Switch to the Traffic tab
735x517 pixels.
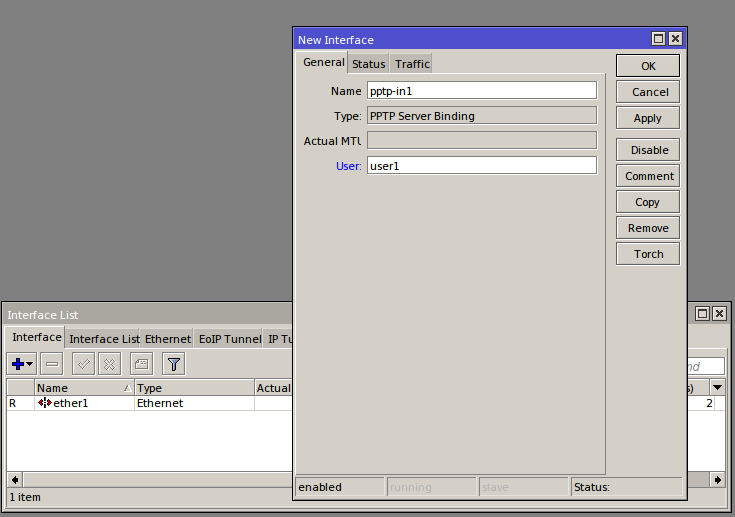(412, 64)
